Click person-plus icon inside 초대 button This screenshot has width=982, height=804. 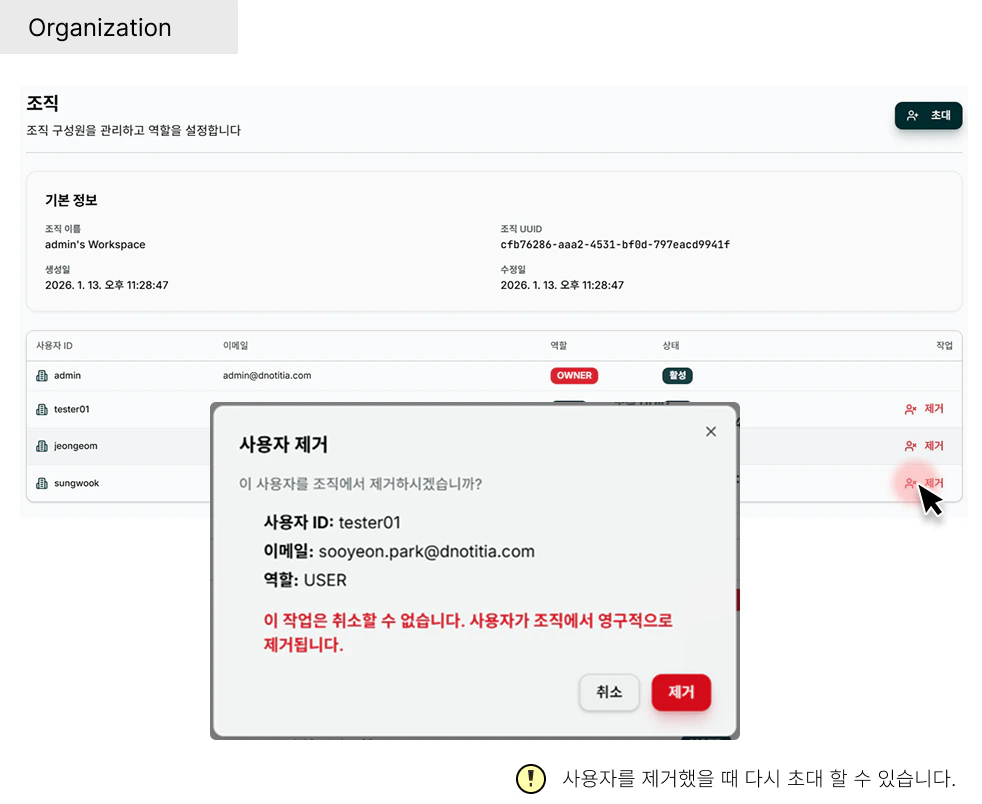(x=910, y=115)
